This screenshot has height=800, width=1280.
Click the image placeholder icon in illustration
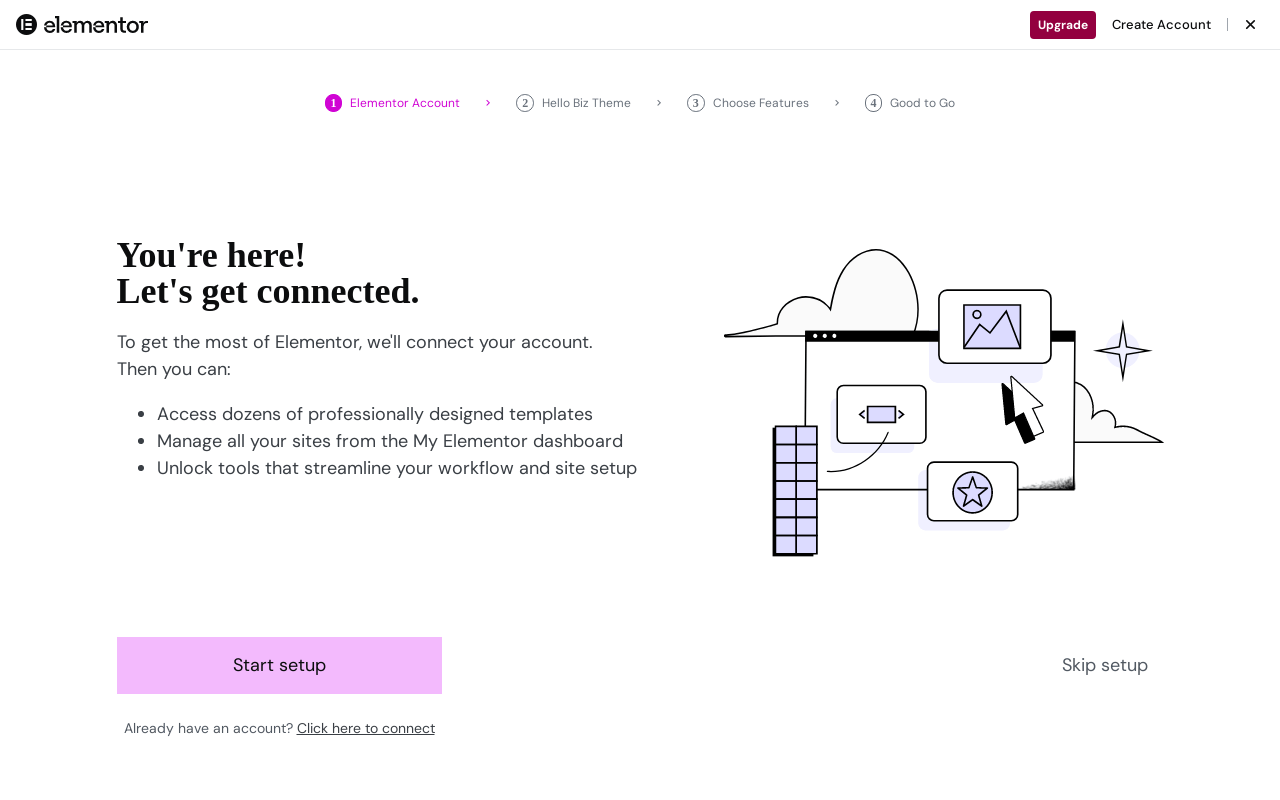tap(992, 327)
